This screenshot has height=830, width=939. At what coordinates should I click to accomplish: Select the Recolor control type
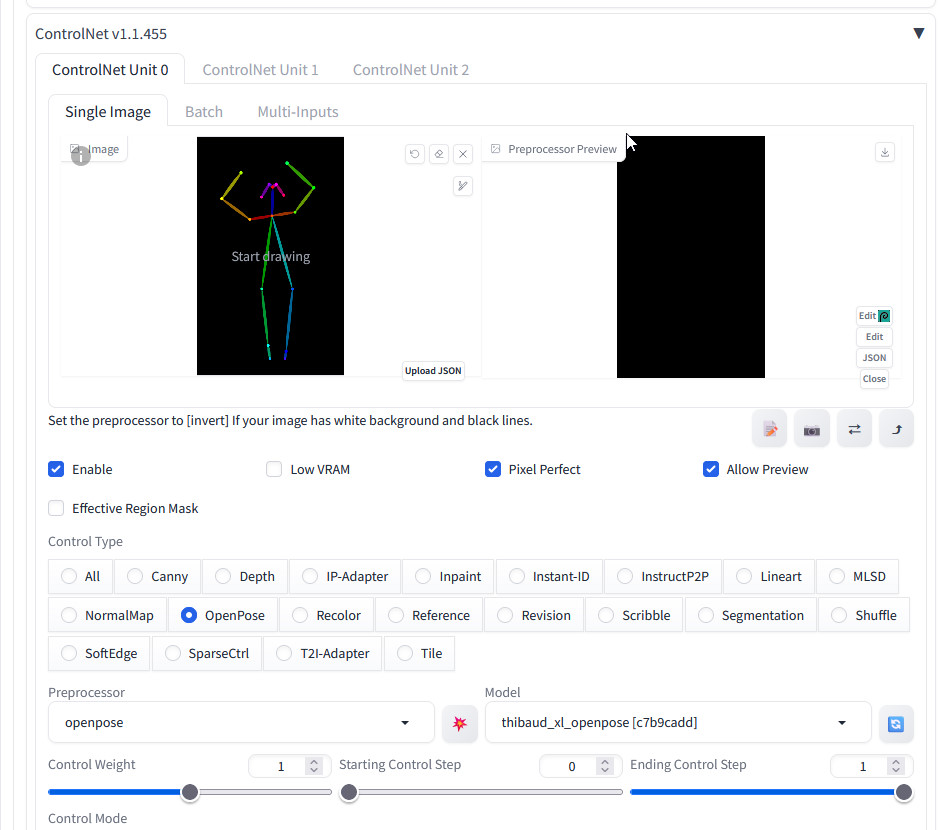pos(326,615)
